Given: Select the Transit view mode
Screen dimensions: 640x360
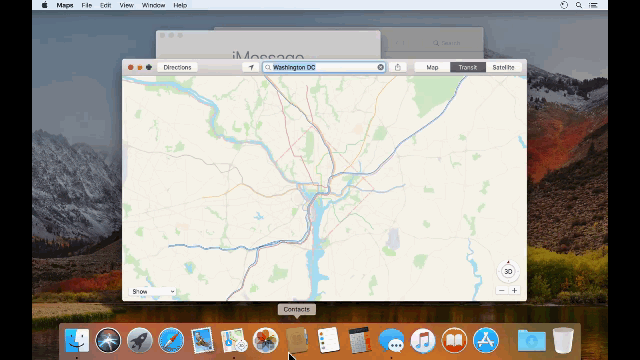Looking at the screenshot, I should [468, 67].
